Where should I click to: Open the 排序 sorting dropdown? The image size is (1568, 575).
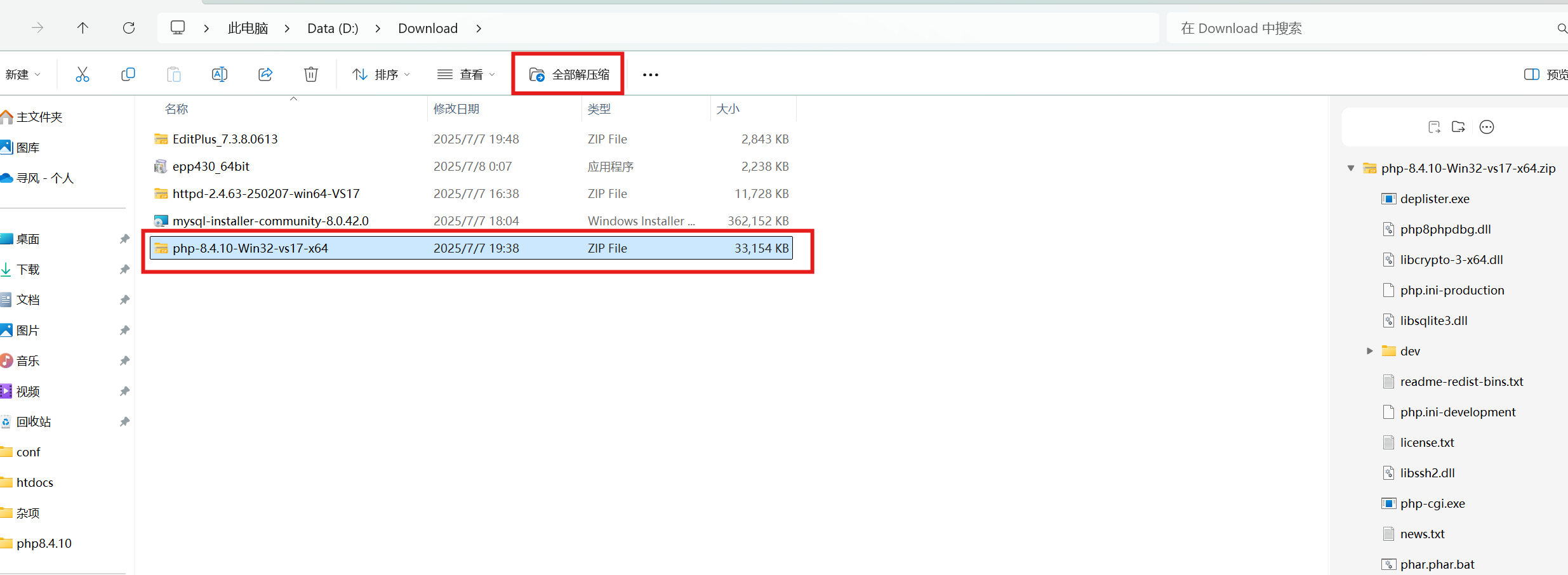pyautogui.click(x=380, y=74)
